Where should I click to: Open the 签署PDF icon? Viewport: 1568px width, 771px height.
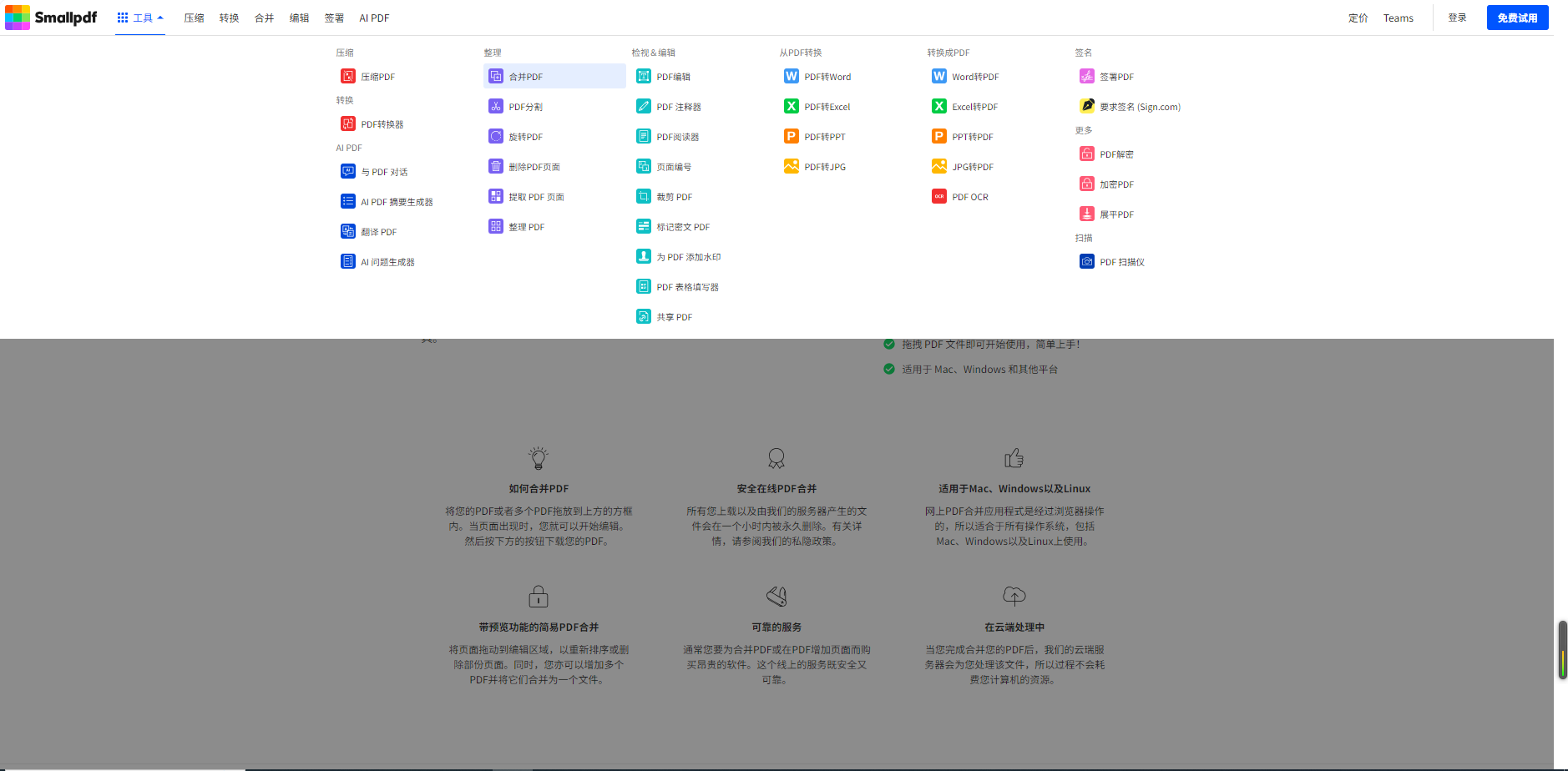pyautogui.click(x=1087, y=77)
